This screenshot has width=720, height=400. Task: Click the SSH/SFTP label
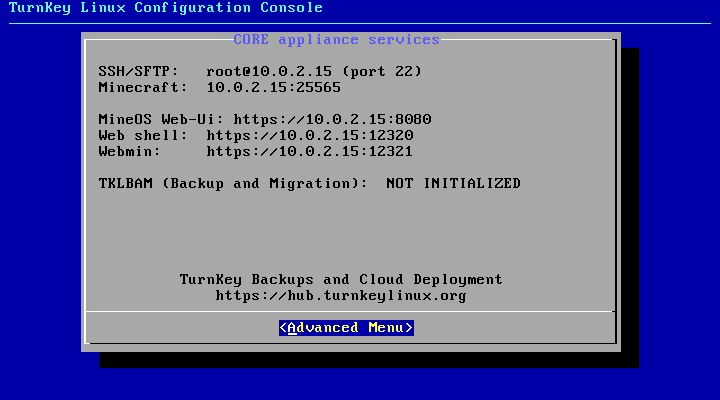click(138, 72)
